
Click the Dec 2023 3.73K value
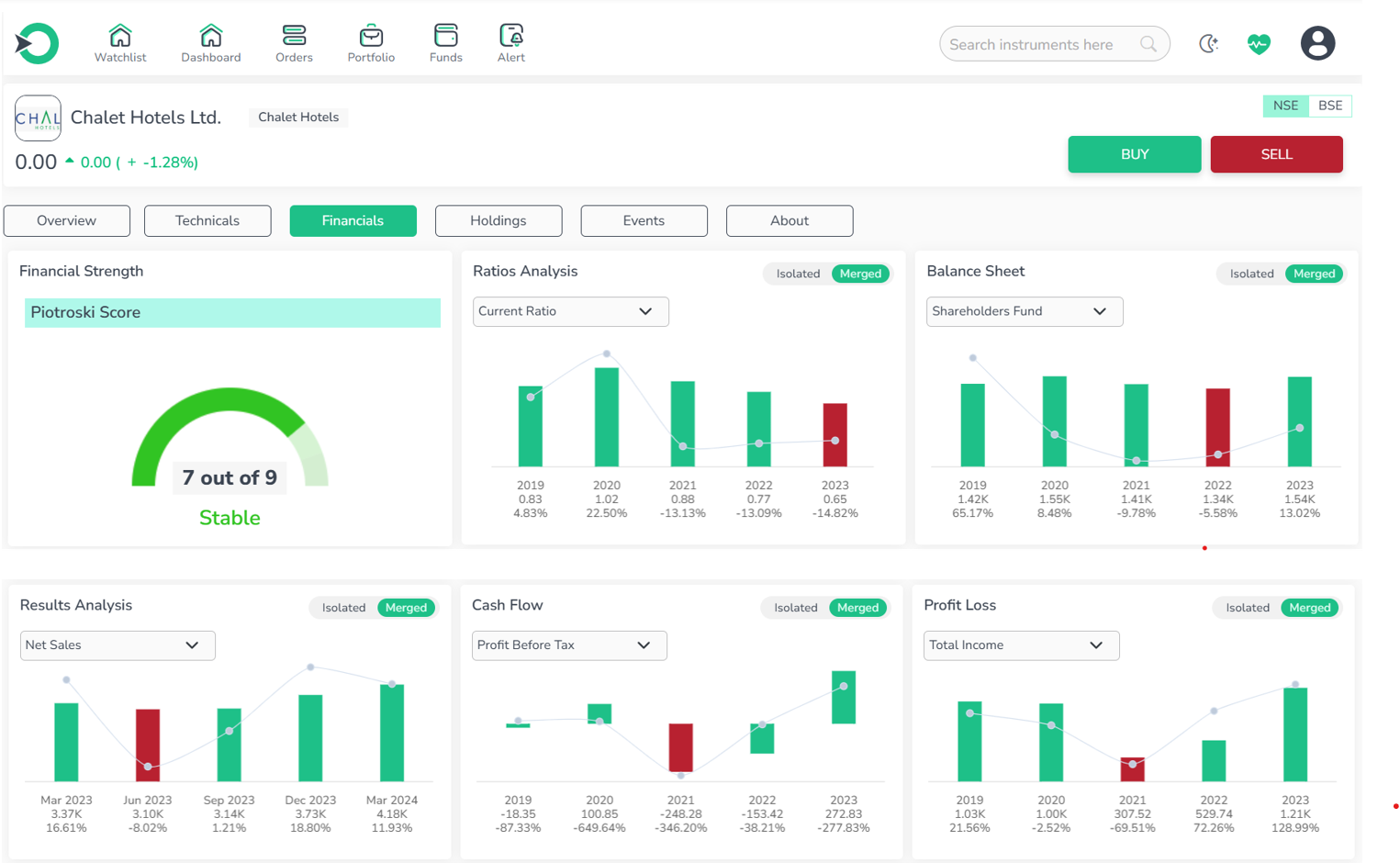310,814
